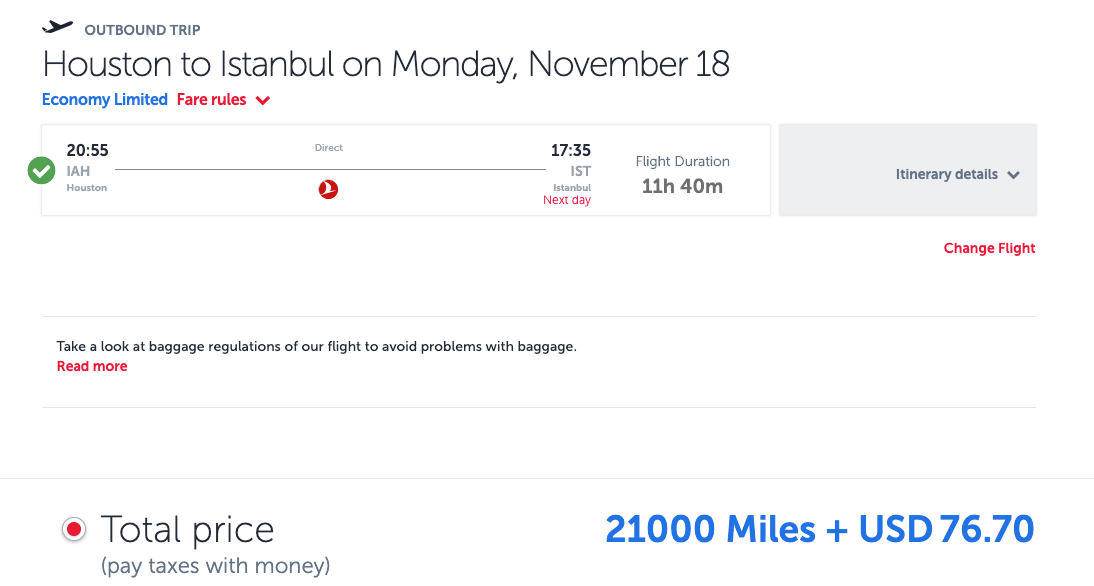The width and height of the screenshot is (1094, 586).
Task: Click the red Next day notice
Action: (567, 200)
